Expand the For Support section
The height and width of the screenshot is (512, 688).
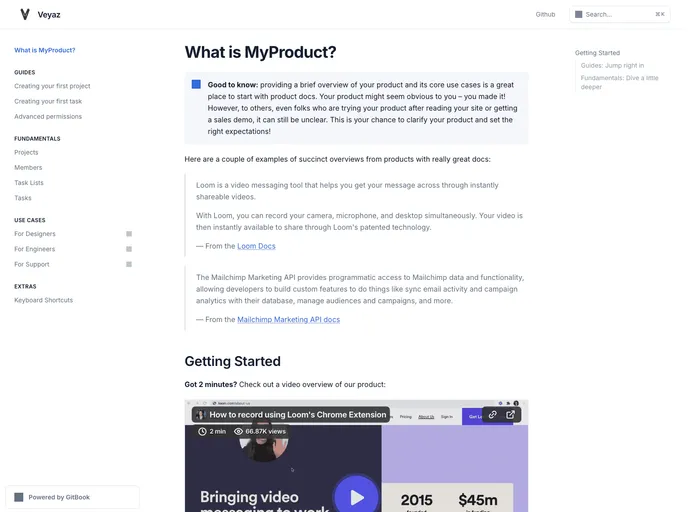[x=129, y=264]
